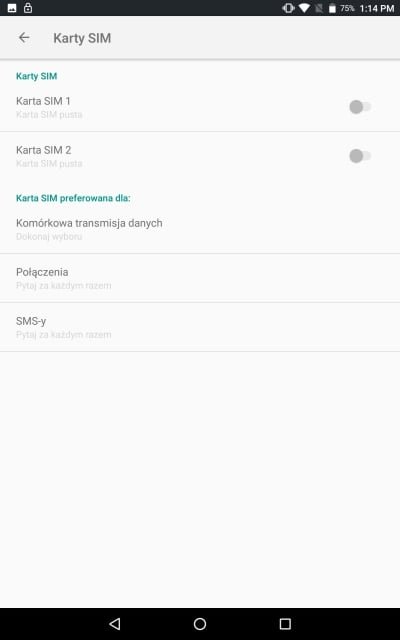The width and height of the screenshot is (400, 640).
Task: Open recent apps square button
Action: coord(285,623)
